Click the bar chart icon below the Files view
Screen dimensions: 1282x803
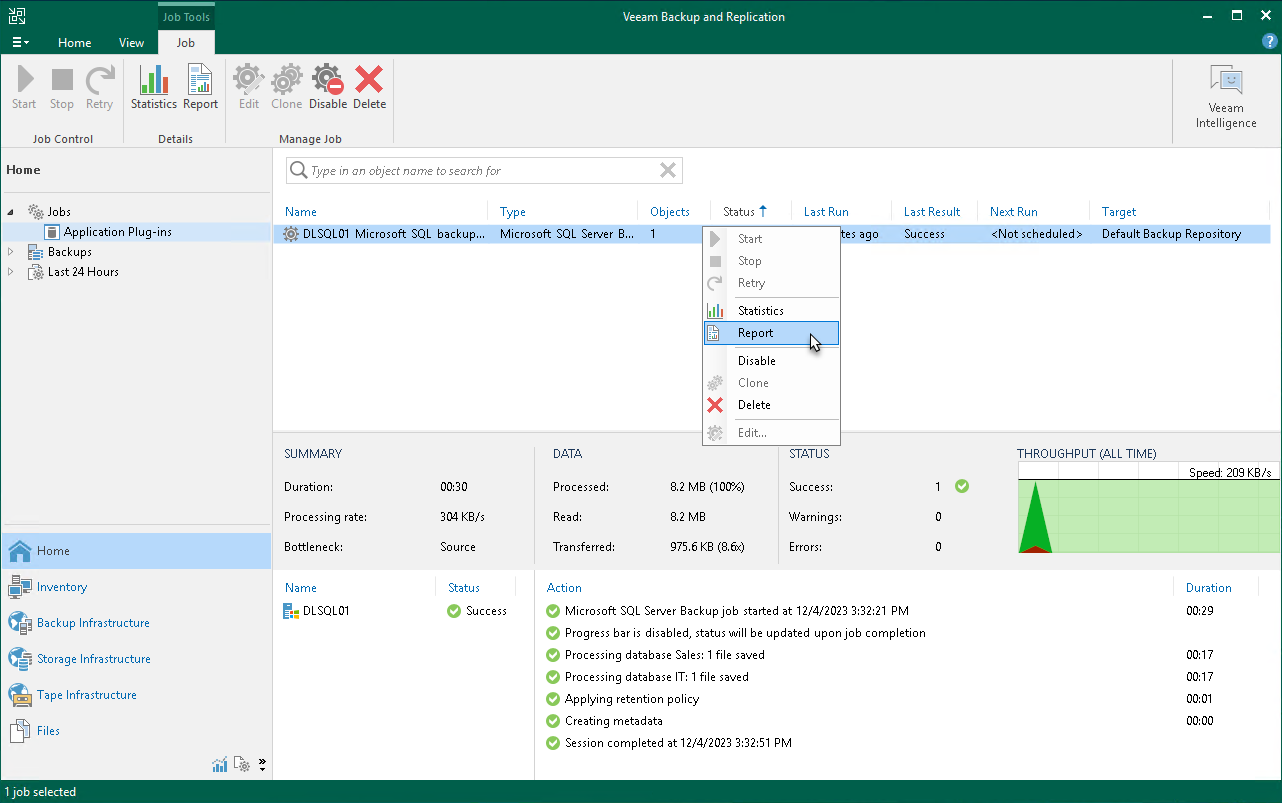[220, 765]
